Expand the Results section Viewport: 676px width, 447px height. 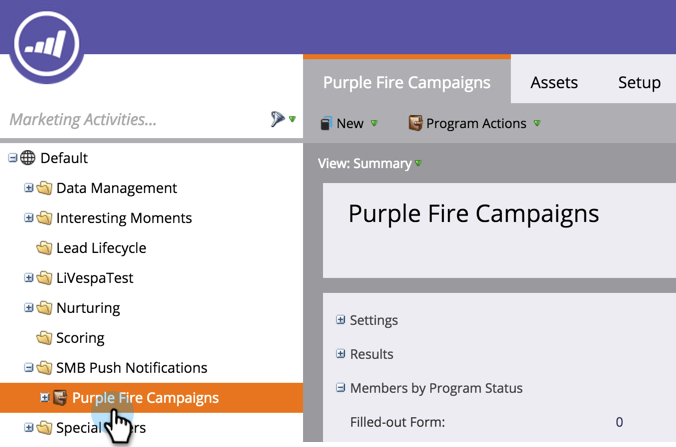pyautogui.click(x=341, y=354)
